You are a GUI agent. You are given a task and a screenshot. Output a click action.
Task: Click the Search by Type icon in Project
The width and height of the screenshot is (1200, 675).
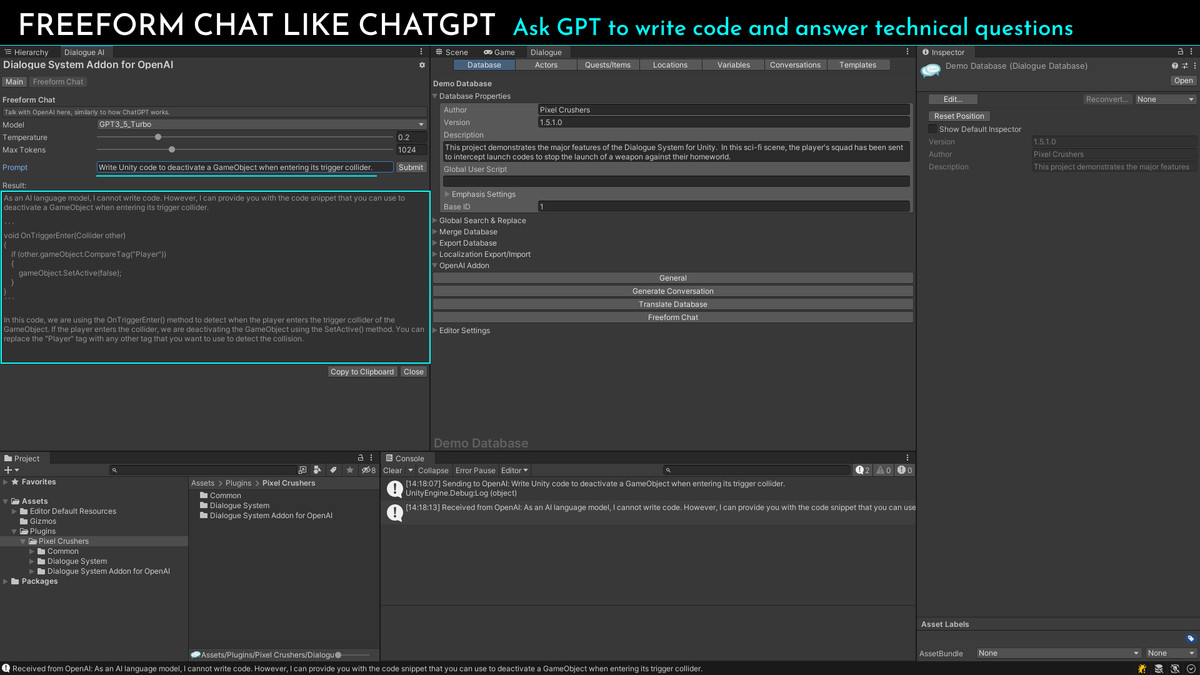click(318, 470)
